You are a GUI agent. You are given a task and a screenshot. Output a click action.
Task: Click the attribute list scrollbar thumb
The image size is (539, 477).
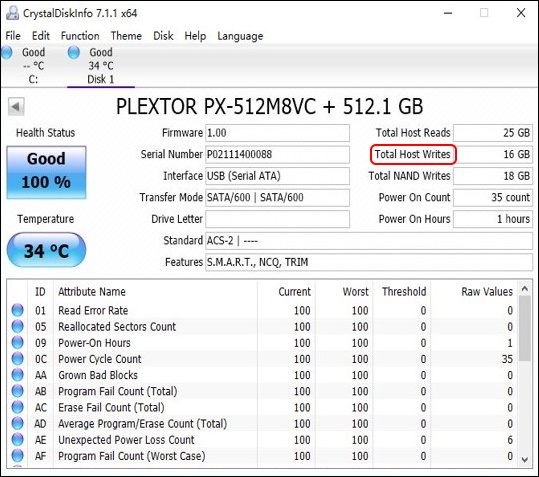tap(525, 329)
